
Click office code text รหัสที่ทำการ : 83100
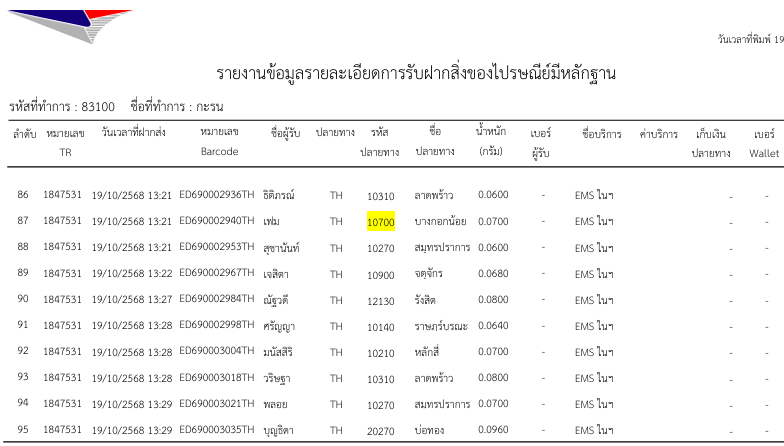(x=62, y=106)
